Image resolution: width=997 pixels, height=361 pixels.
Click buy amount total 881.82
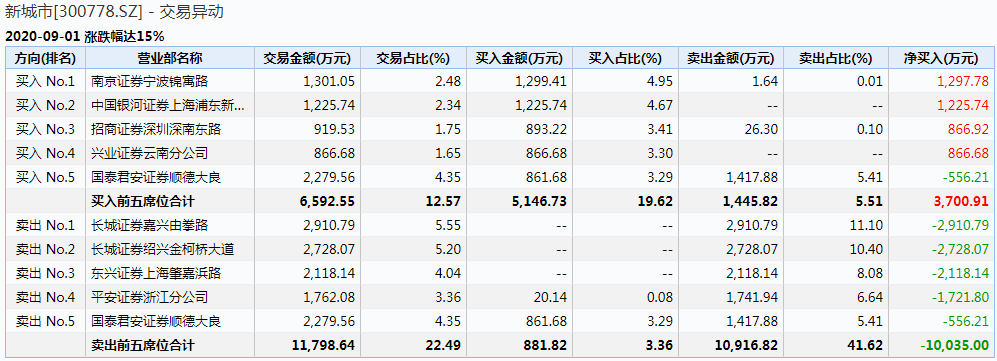click(545, 346)
